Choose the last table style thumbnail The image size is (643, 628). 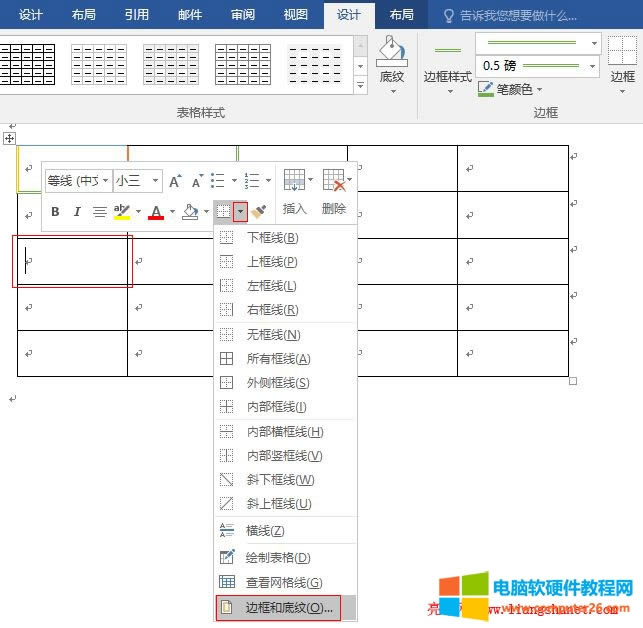(x=315, y=64)
